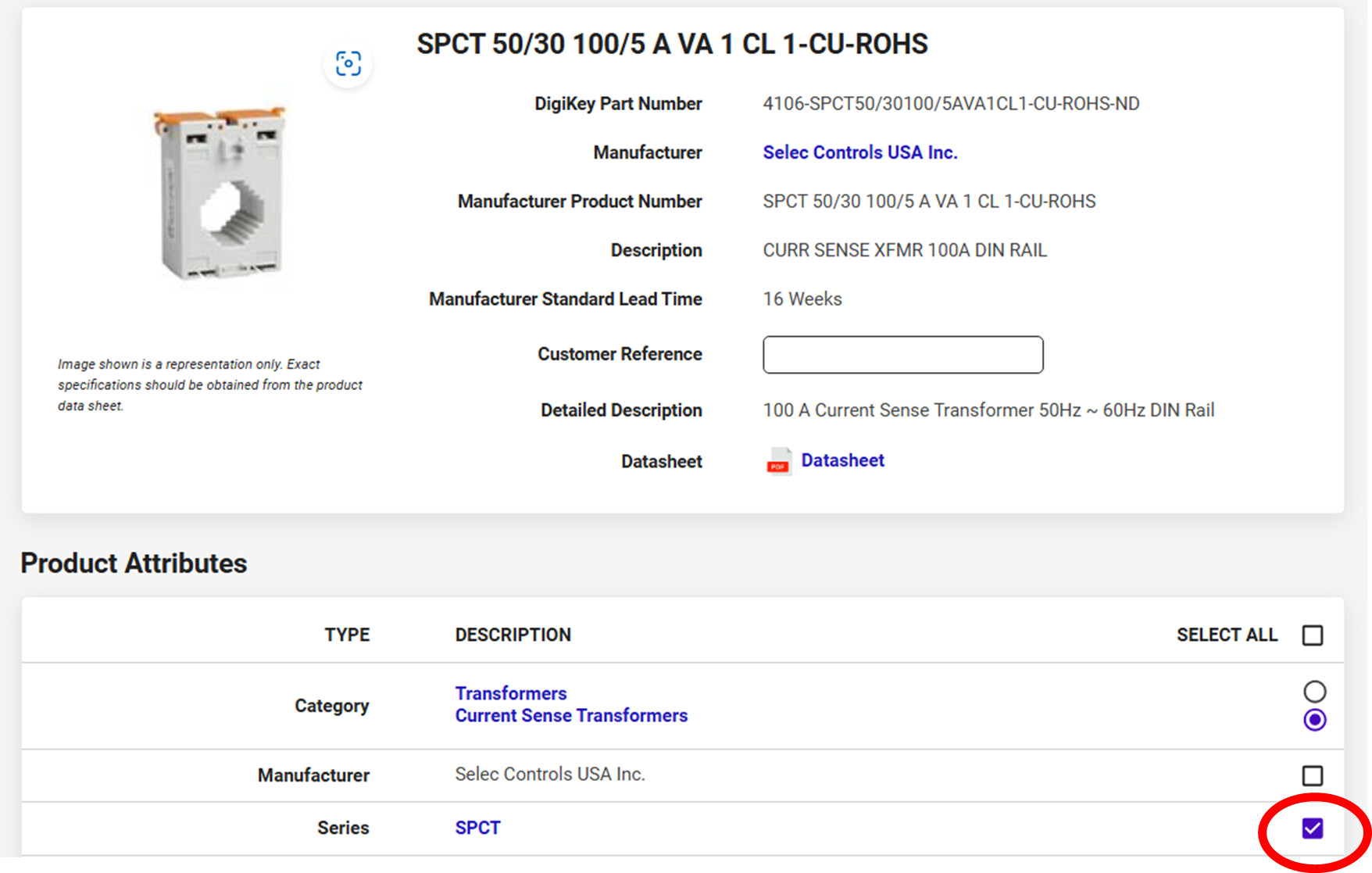Follow the Current Sense Transformers link
1372x873 pixels.
[x=571, y=715]
